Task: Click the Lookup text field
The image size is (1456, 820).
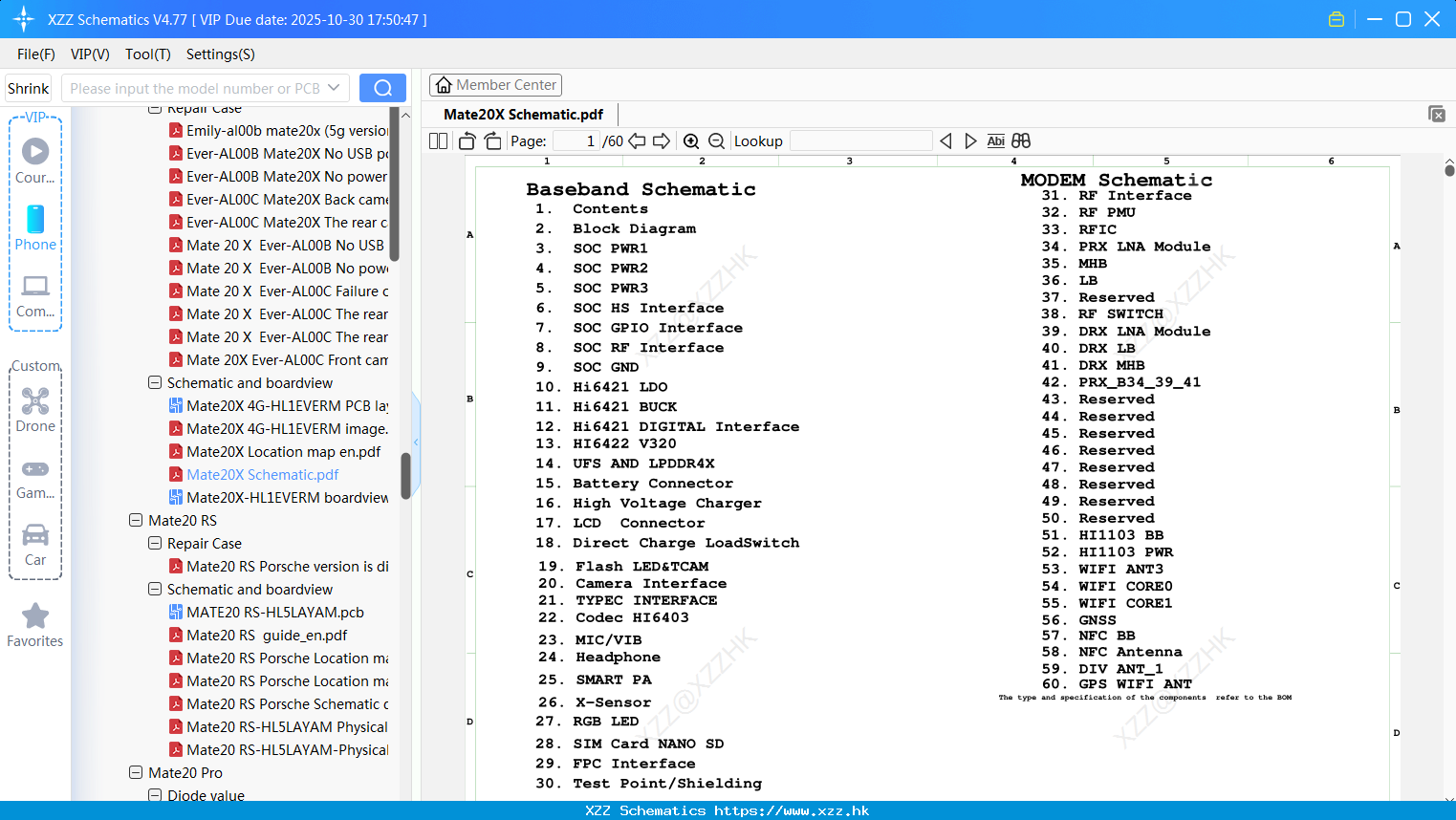Action: 860,141
